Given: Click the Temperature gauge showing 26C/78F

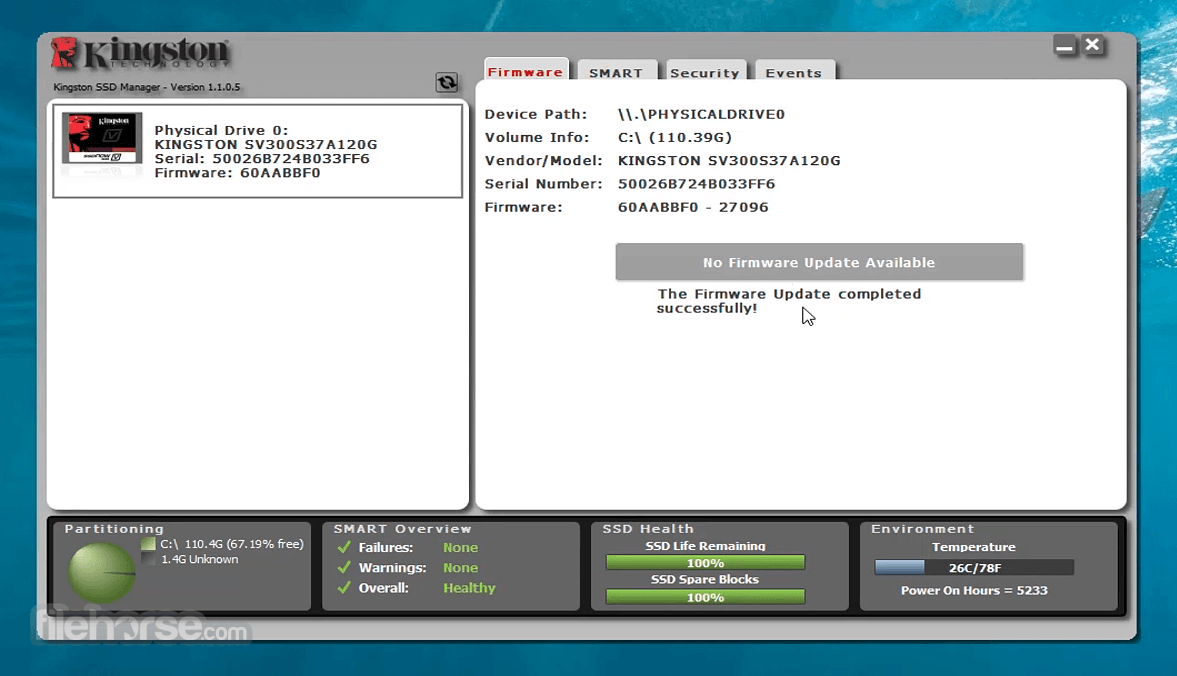Looking at the screenshot, I should coord(973,567).
